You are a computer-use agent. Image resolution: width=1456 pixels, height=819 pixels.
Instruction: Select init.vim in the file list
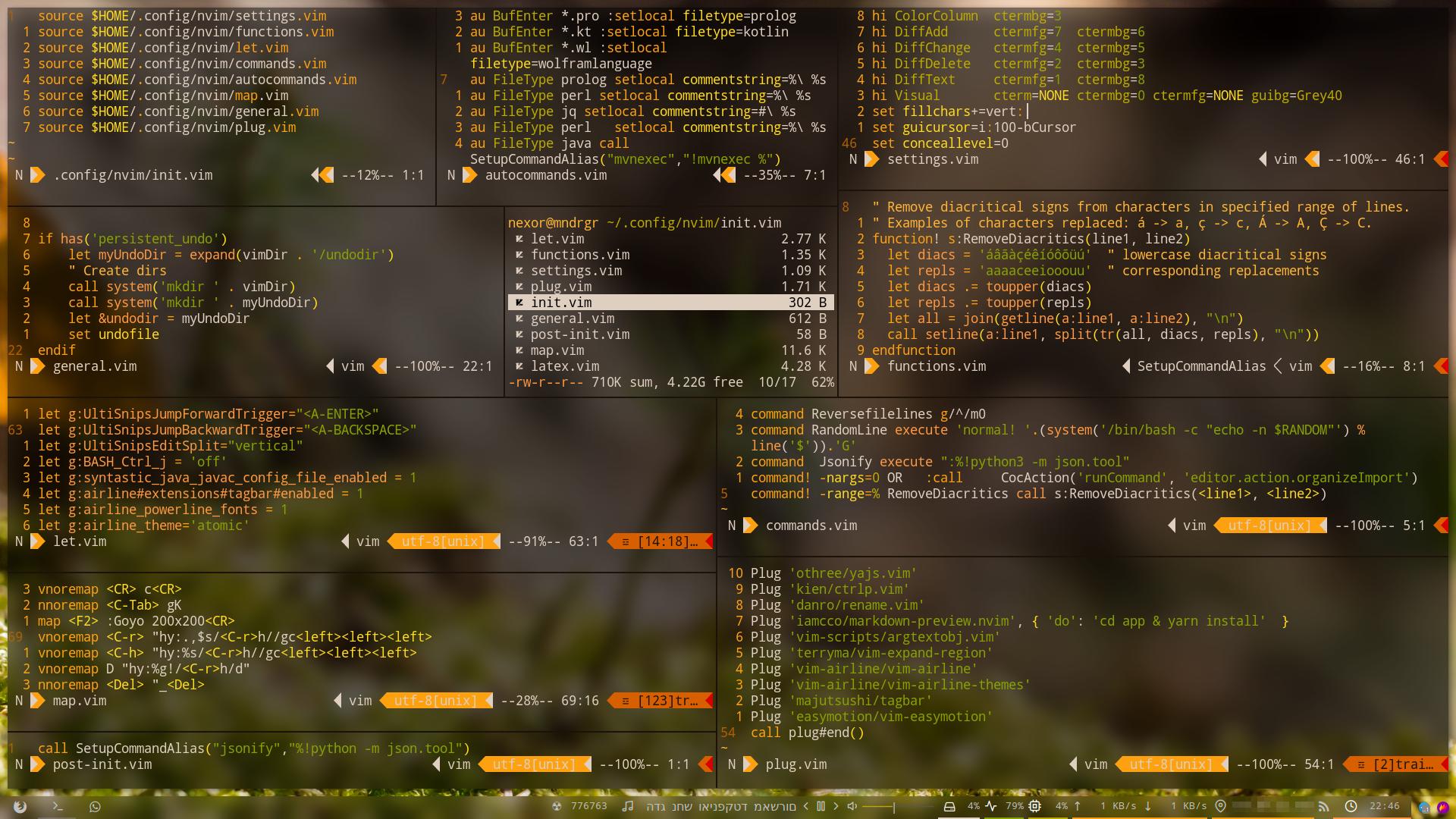(561, 303)
